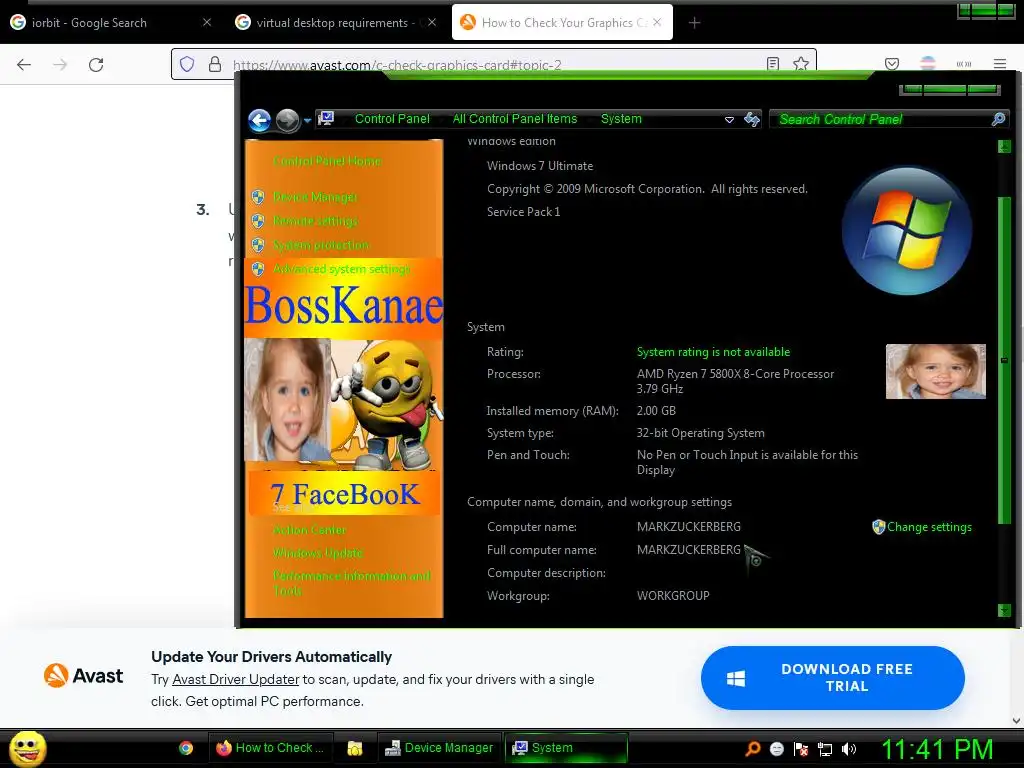Click the green vertical scrollbar thumb

tap(1004, 359)
